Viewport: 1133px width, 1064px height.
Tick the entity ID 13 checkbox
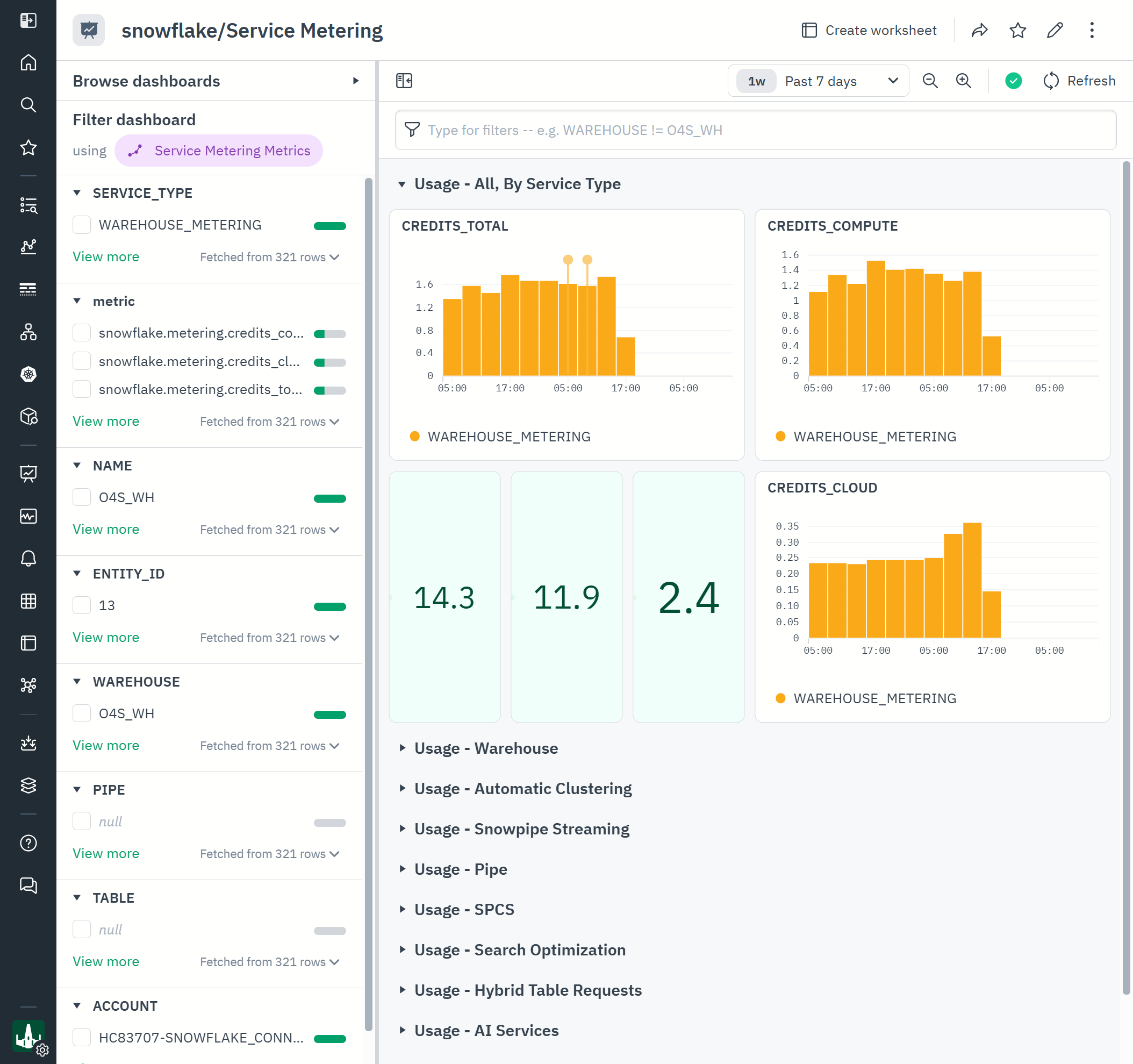tap(82, 605)
